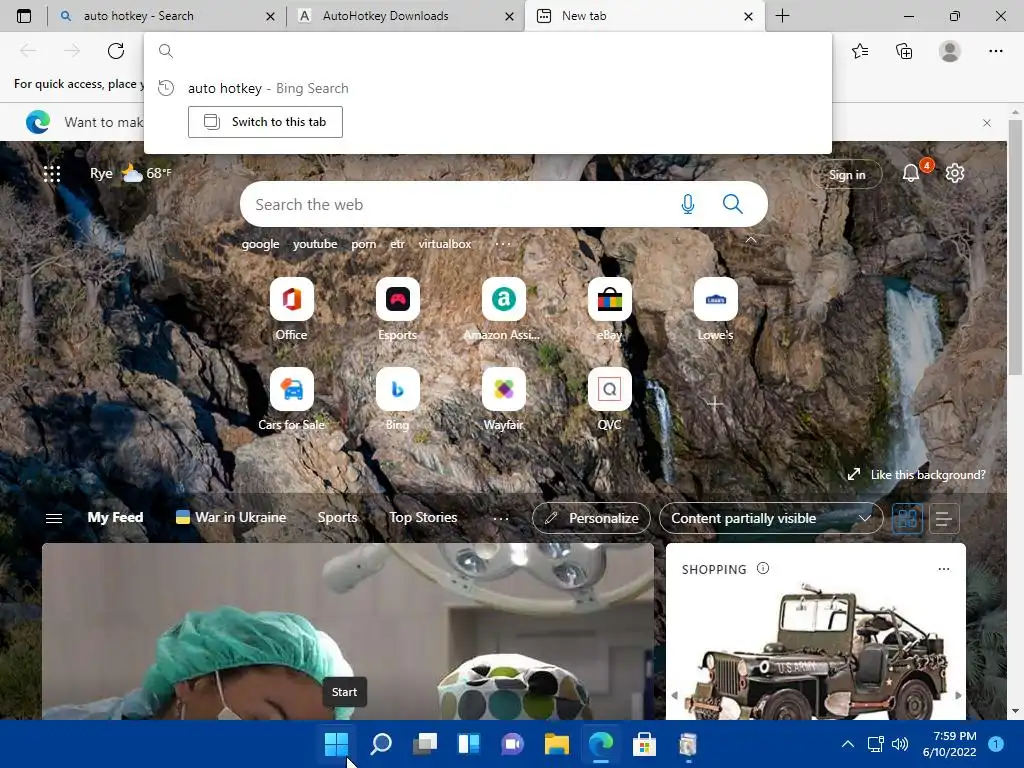The width and height of the screenshot is (1024, 768).
Task: Open the app launcher grid icon
Action: [52, 174]
